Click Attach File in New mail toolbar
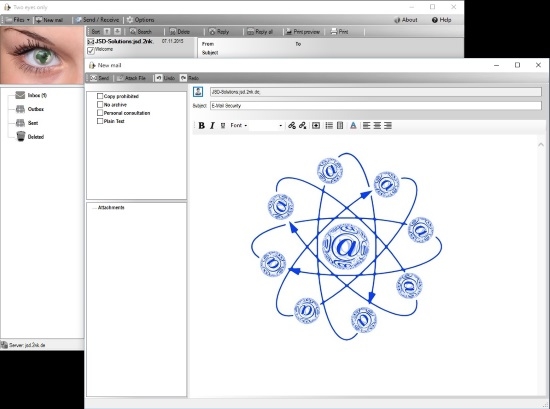 (x=131, y=78)
